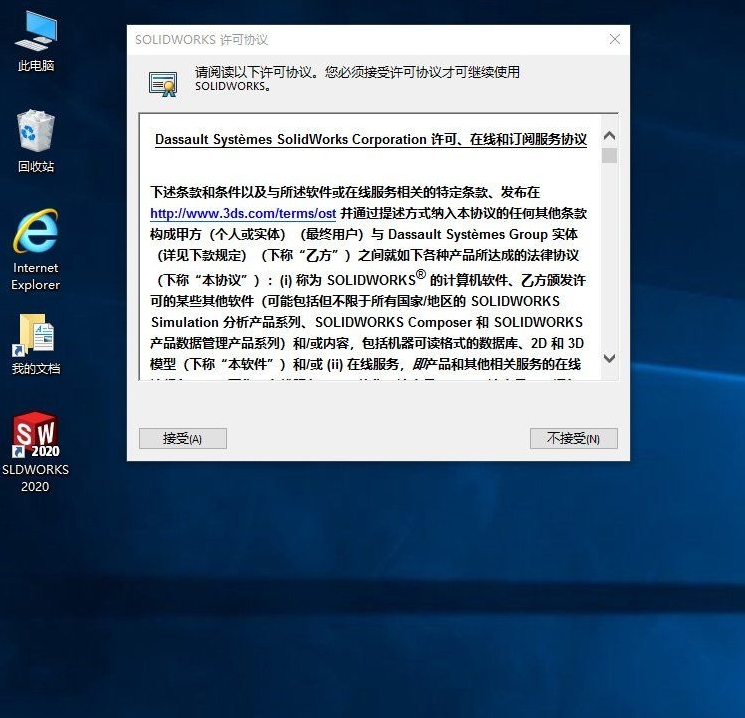This screenshot has width=745, height=718.
Task: Accept the license with 接受(A) button
Action: 182,438
